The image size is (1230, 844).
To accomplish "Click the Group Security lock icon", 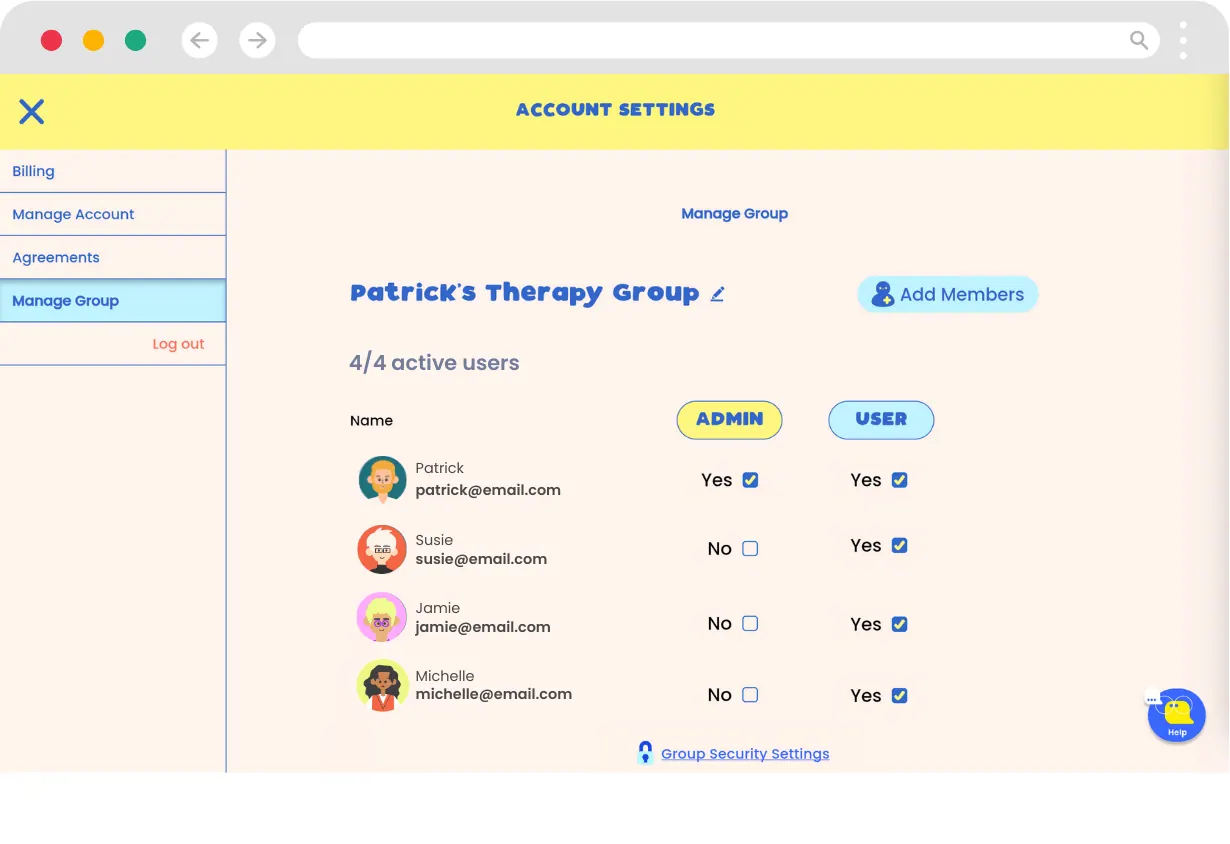I will (645, 753).
